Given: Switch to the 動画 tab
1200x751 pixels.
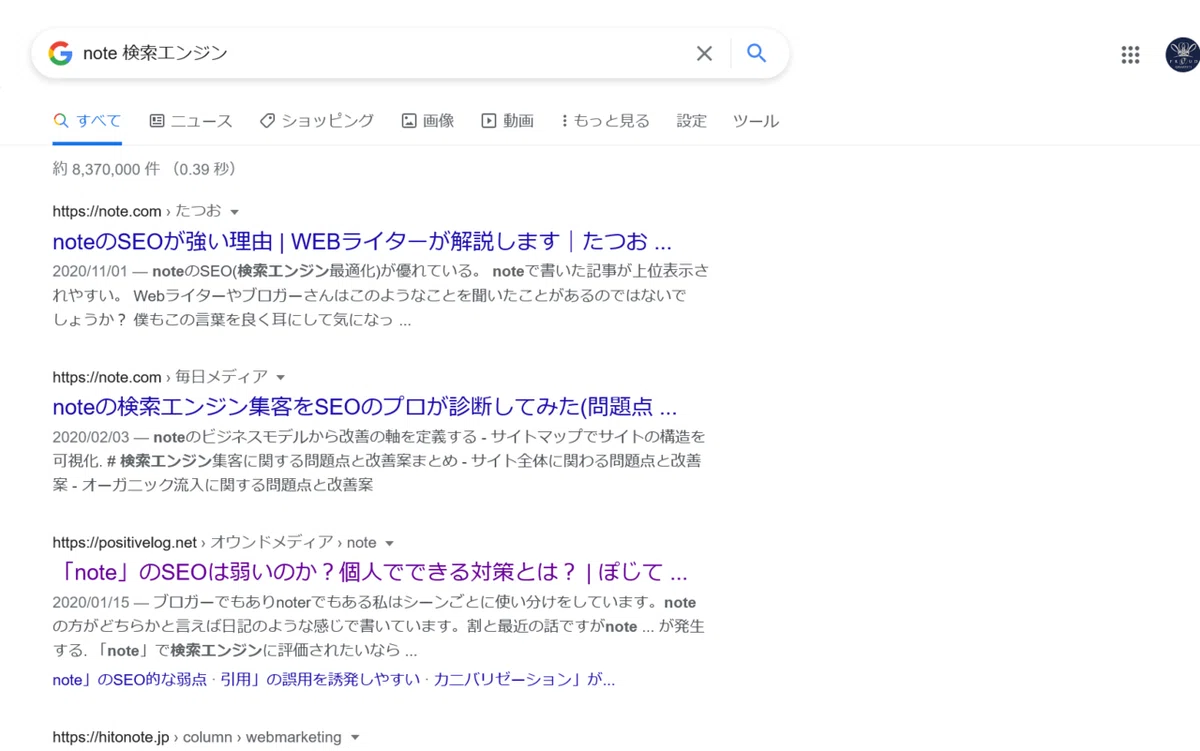Looking at the screenshot, I should tap(507, 121).
